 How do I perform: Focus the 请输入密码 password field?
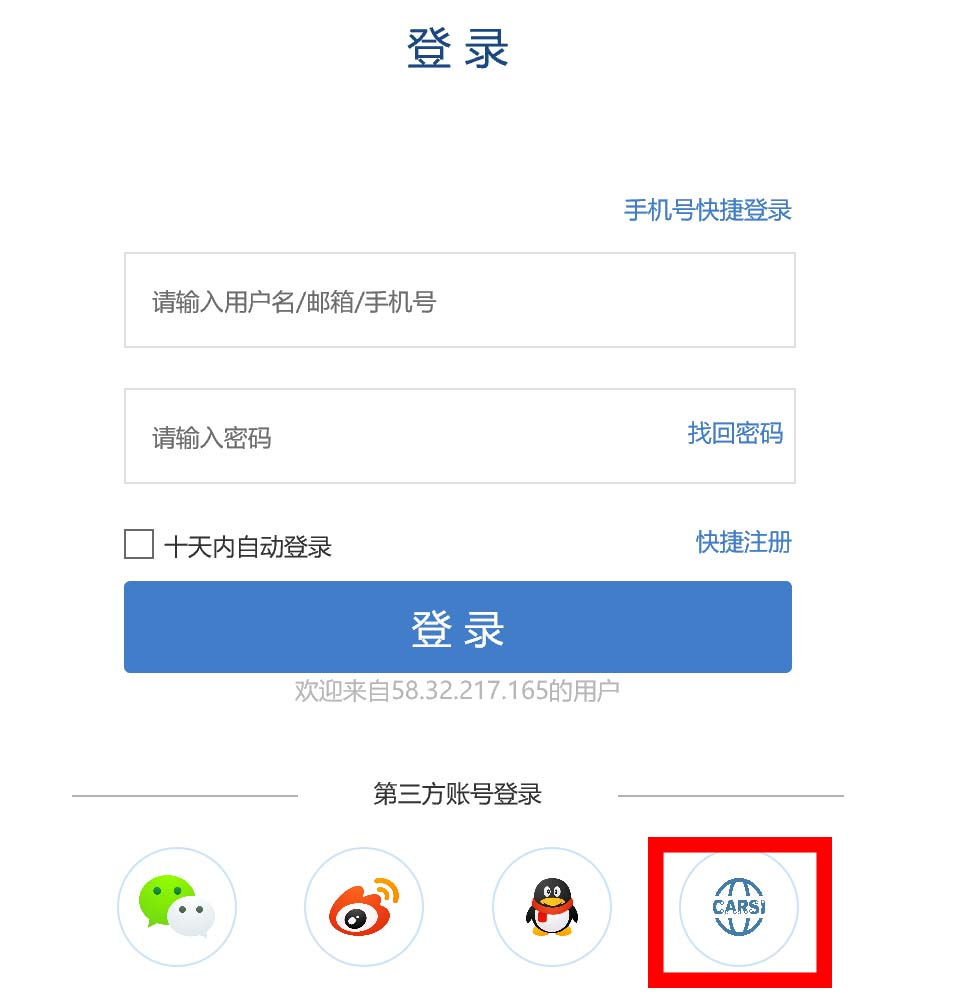(x=459, y=436)
